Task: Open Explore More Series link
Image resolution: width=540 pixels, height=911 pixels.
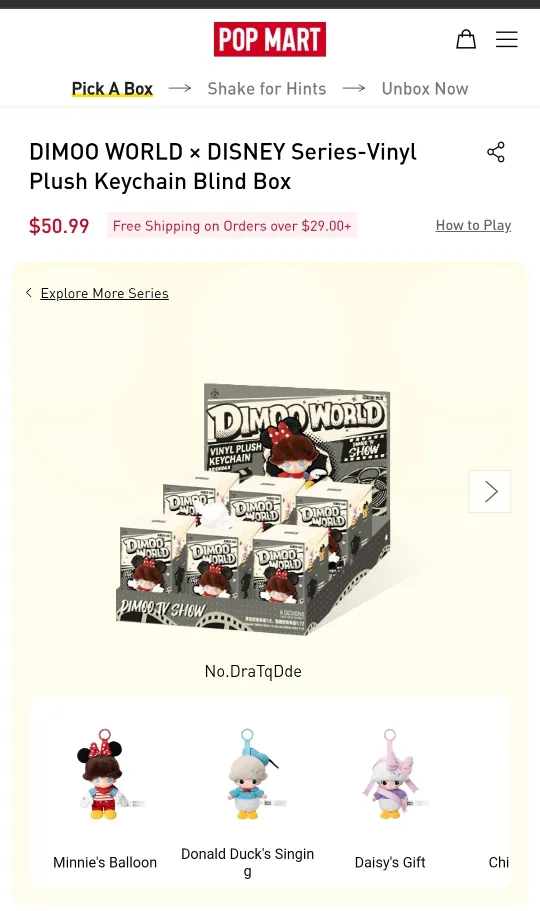Action: pyautogui.click(x=105, y=293)
